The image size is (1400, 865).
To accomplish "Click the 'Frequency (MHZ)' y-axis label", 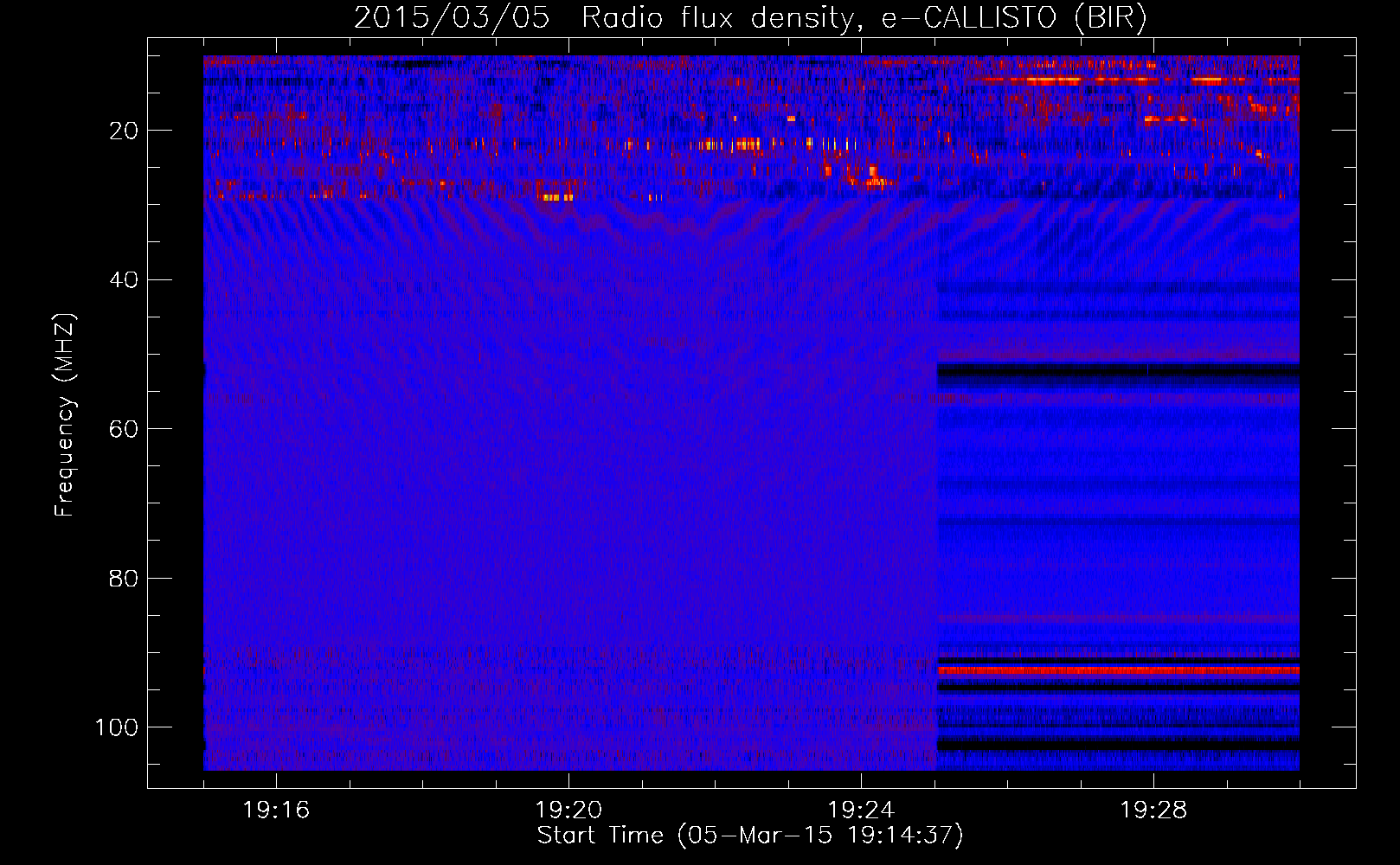I will pos(64,415).
